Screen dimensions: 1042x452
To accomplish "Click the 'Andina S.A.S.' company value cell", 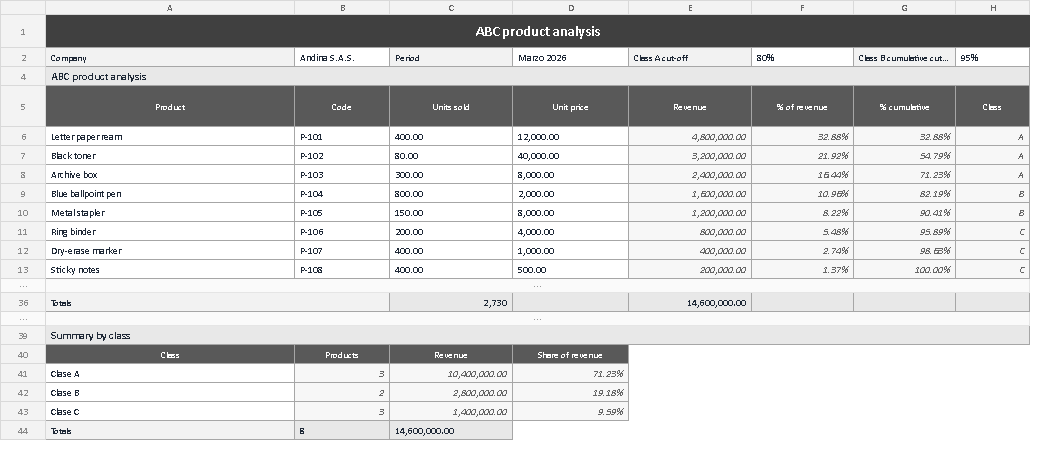I will tap(342, 57).
